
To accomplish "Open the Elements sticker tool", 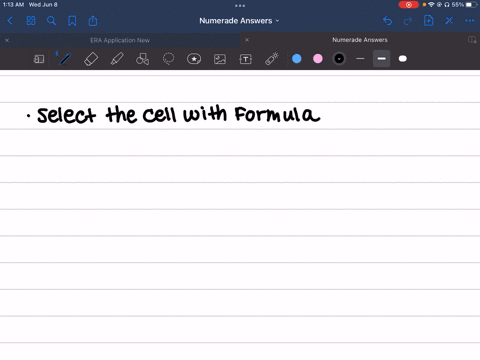I will click(x=194, y=59).
